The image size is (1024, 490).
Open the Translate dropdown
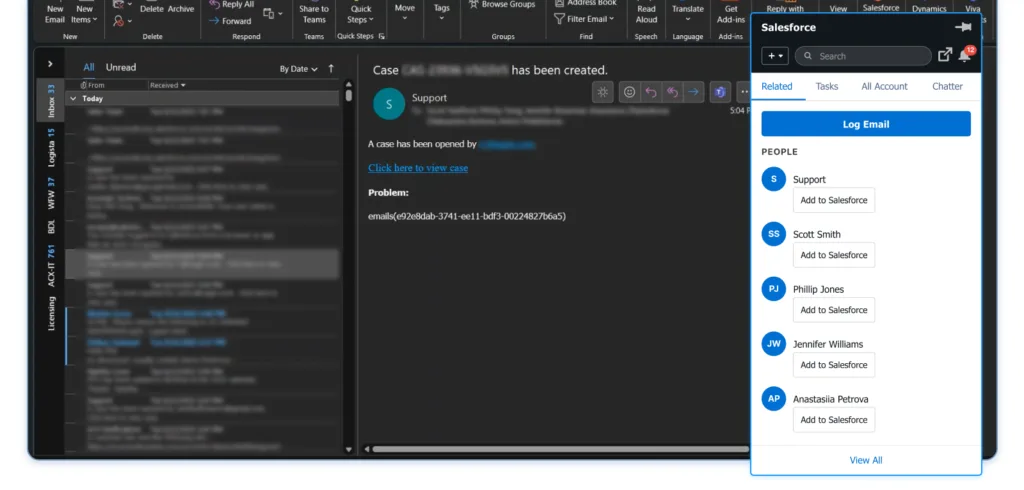(x=688, y=13)
